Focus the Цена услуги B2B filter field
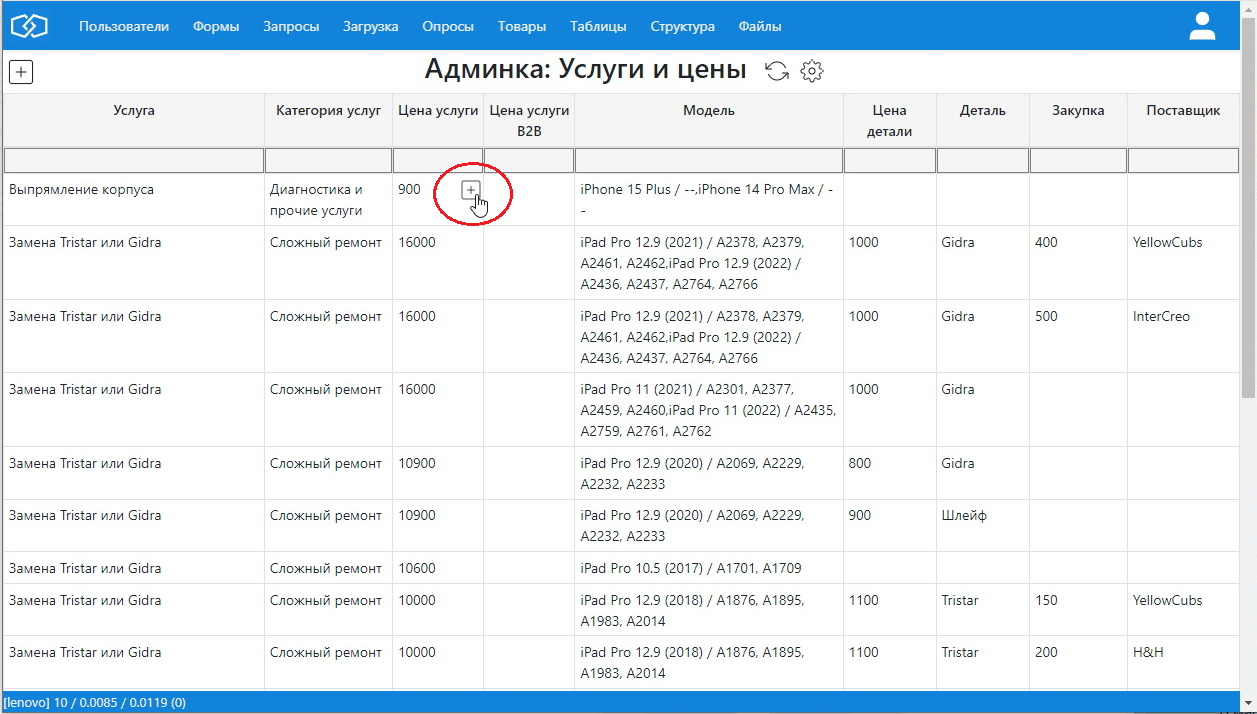Screen dimensions: 1257x714 click(529, 160)
